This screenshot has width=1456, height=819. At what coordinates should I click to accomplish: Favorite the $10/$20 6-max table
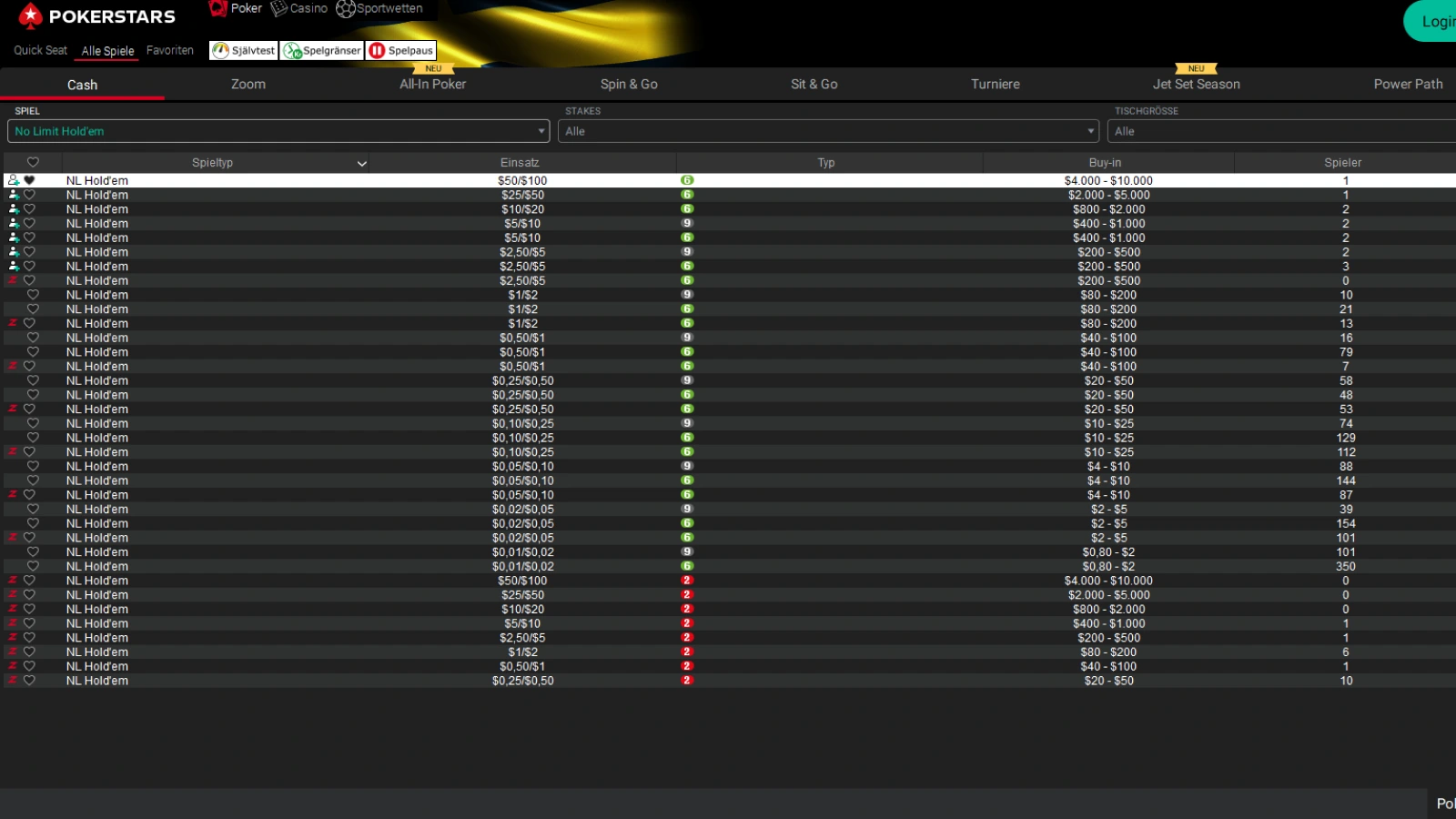coord(29,209)
